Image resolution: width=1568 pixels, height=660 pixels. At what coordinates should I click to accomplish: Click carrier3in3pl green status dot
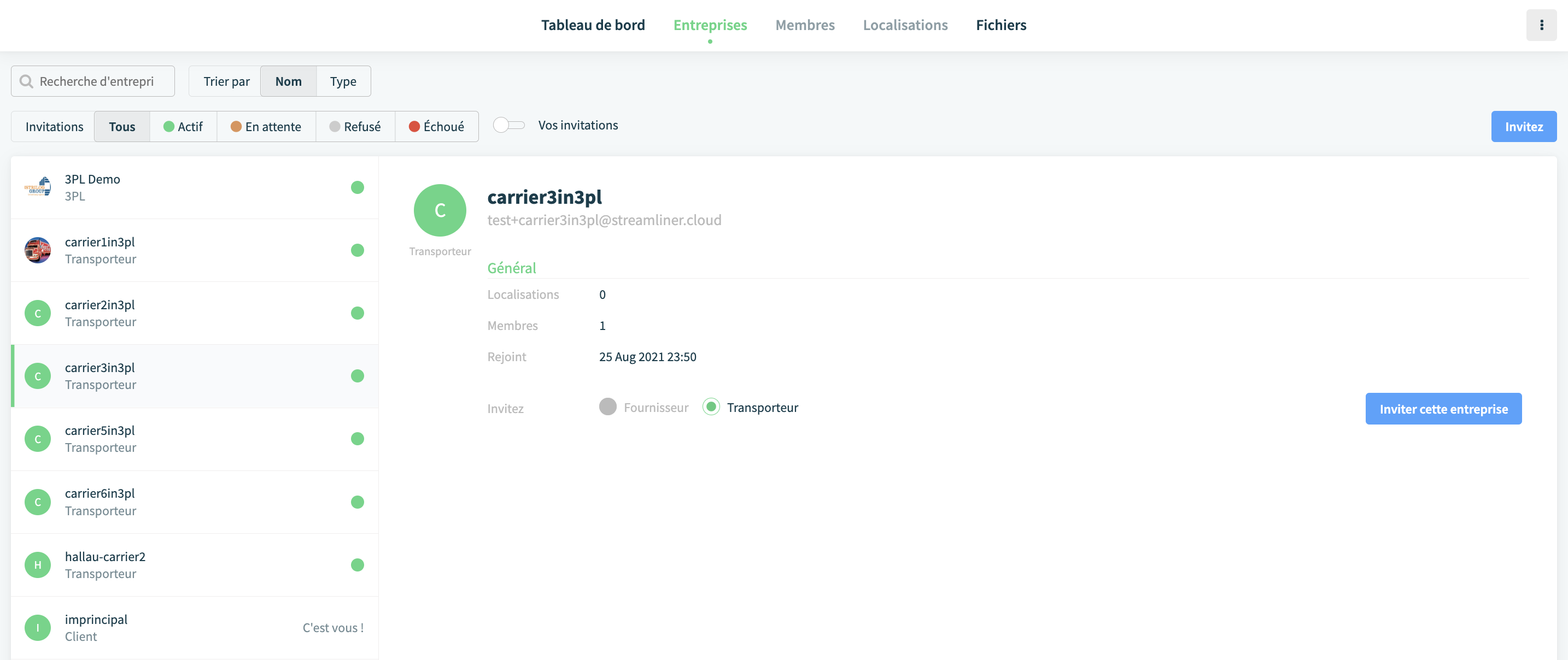tap(358, 376)
